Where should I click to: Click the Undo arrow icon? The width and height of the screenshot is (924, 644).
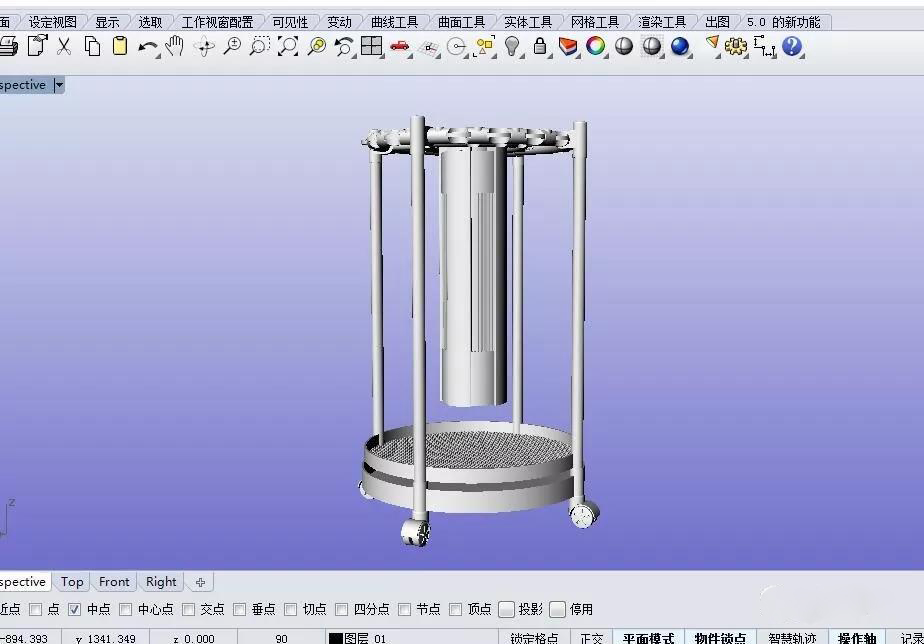click(147, 46)
